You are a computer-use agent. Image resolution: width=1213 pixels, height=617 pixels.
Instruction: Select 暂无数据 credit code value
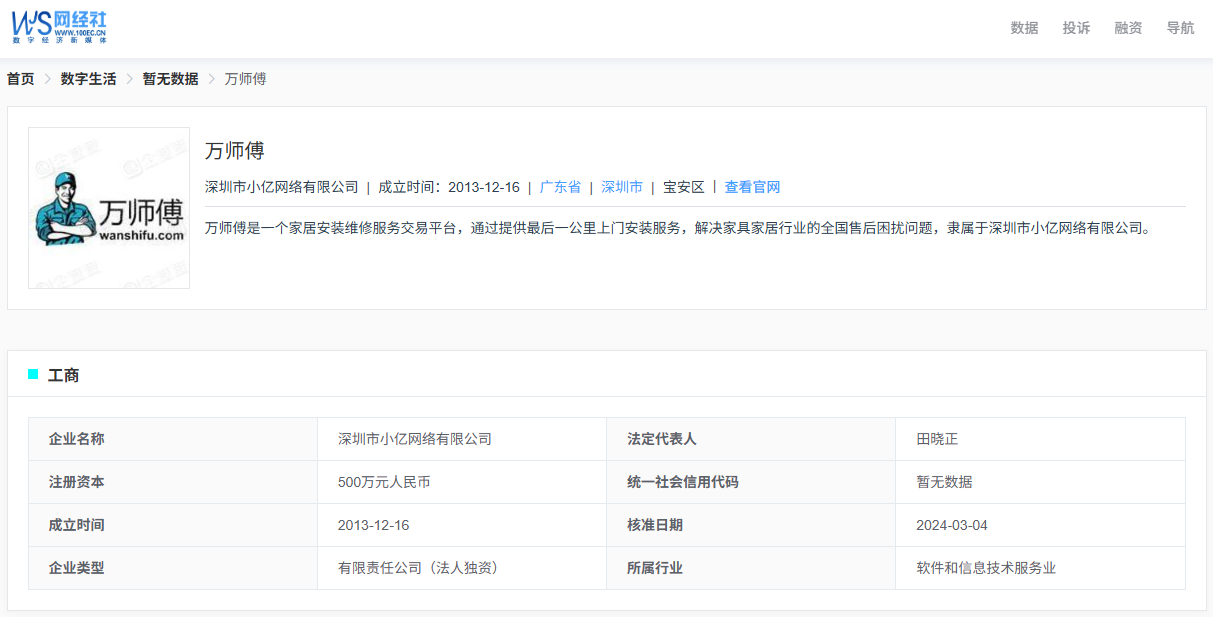944,482
